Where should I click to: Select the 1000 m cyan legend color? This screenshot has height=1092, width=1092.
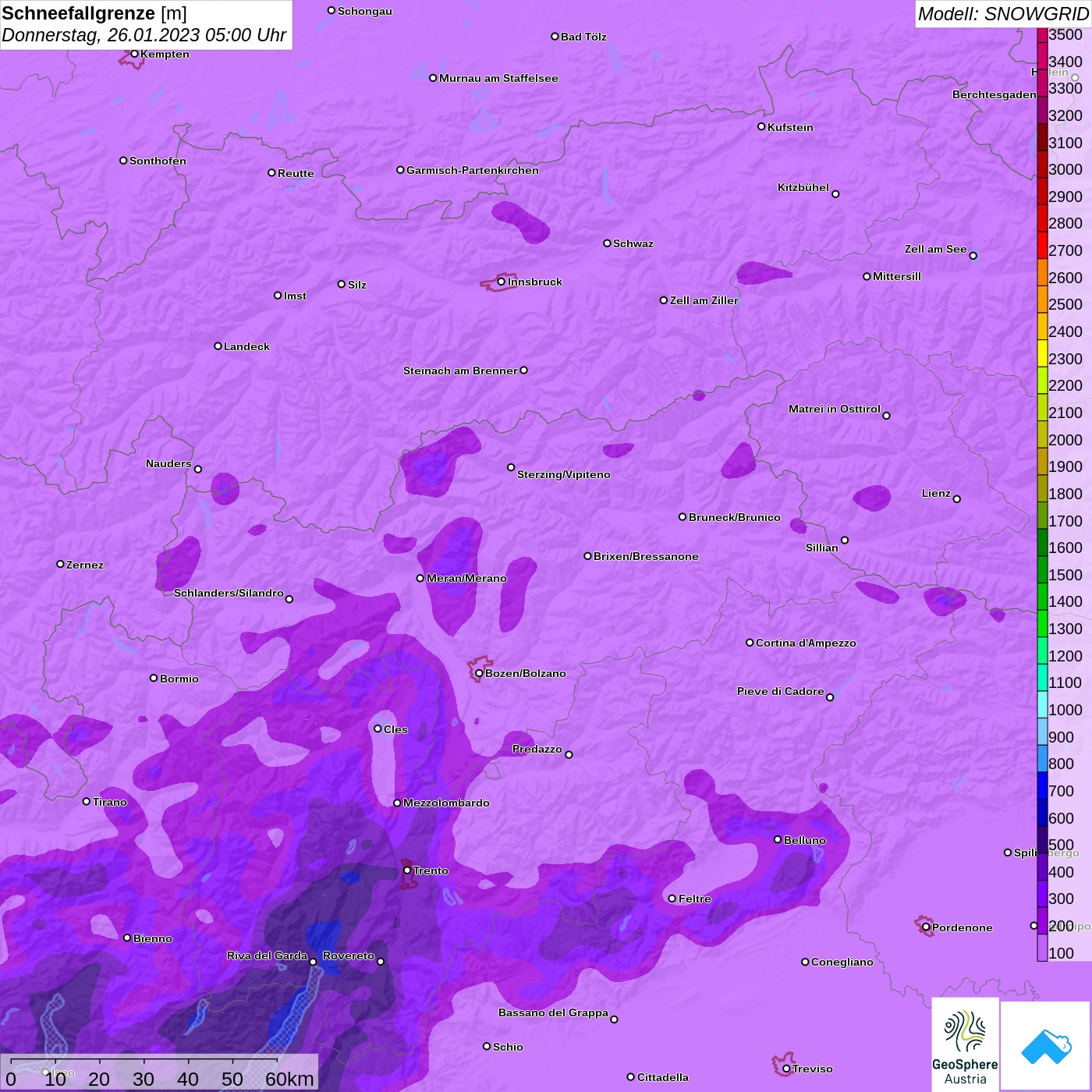(x=1042, y=704)
